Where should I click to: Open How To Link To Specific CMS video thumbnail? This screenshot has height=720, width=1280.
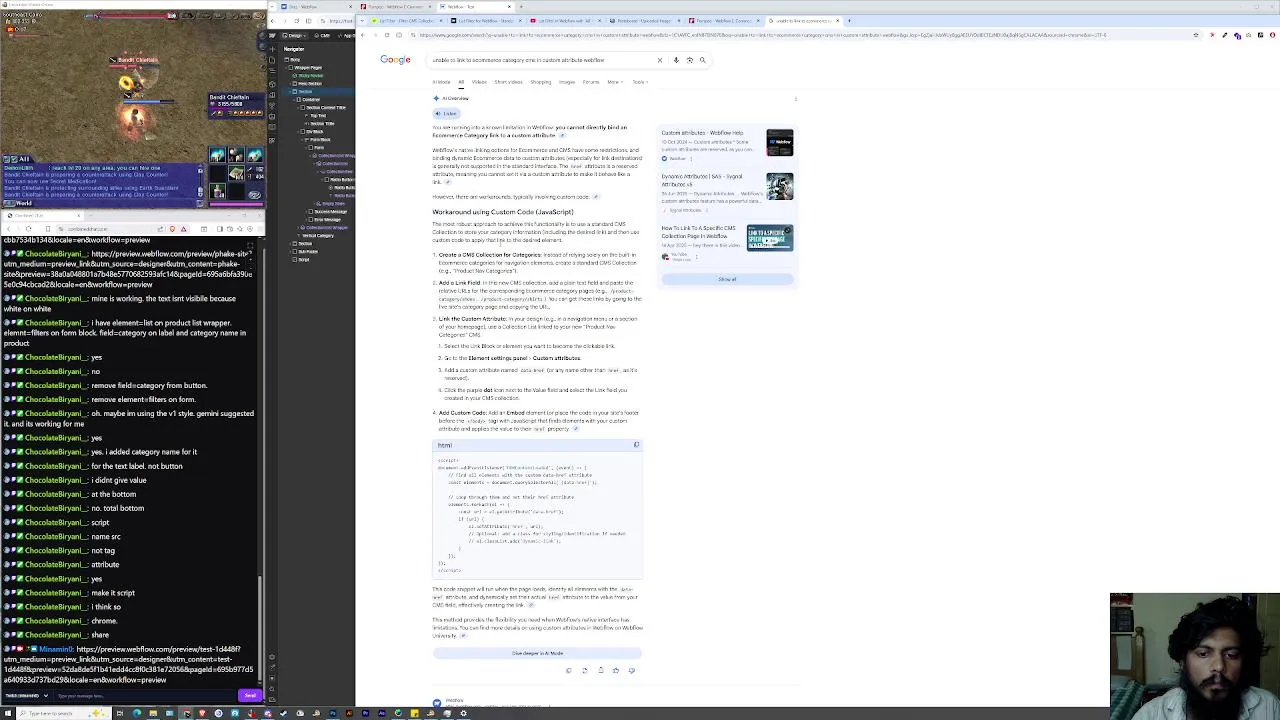[770, 238]
